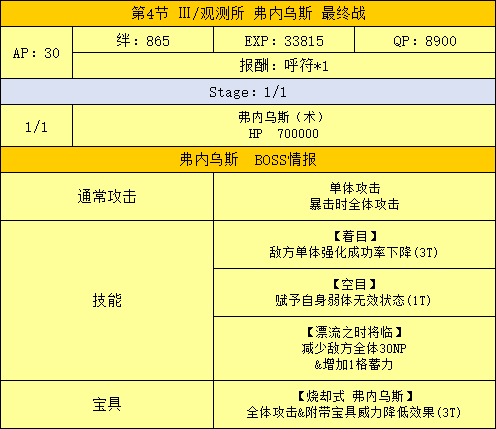Click the HP 700000 value
Screen dimensions: 496x429
point(284,134)
